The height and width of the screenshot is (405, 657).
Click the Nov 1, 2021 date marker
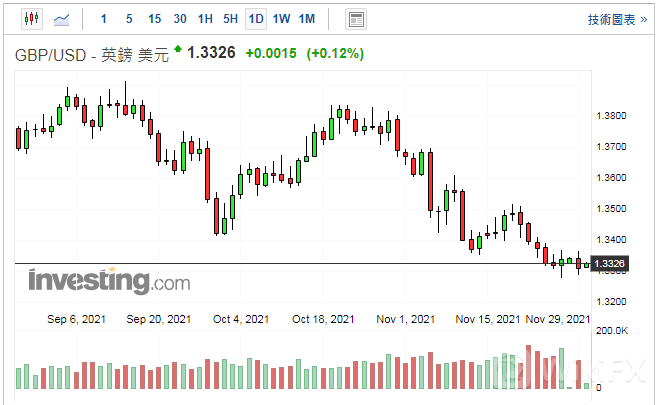pos(405,319)
